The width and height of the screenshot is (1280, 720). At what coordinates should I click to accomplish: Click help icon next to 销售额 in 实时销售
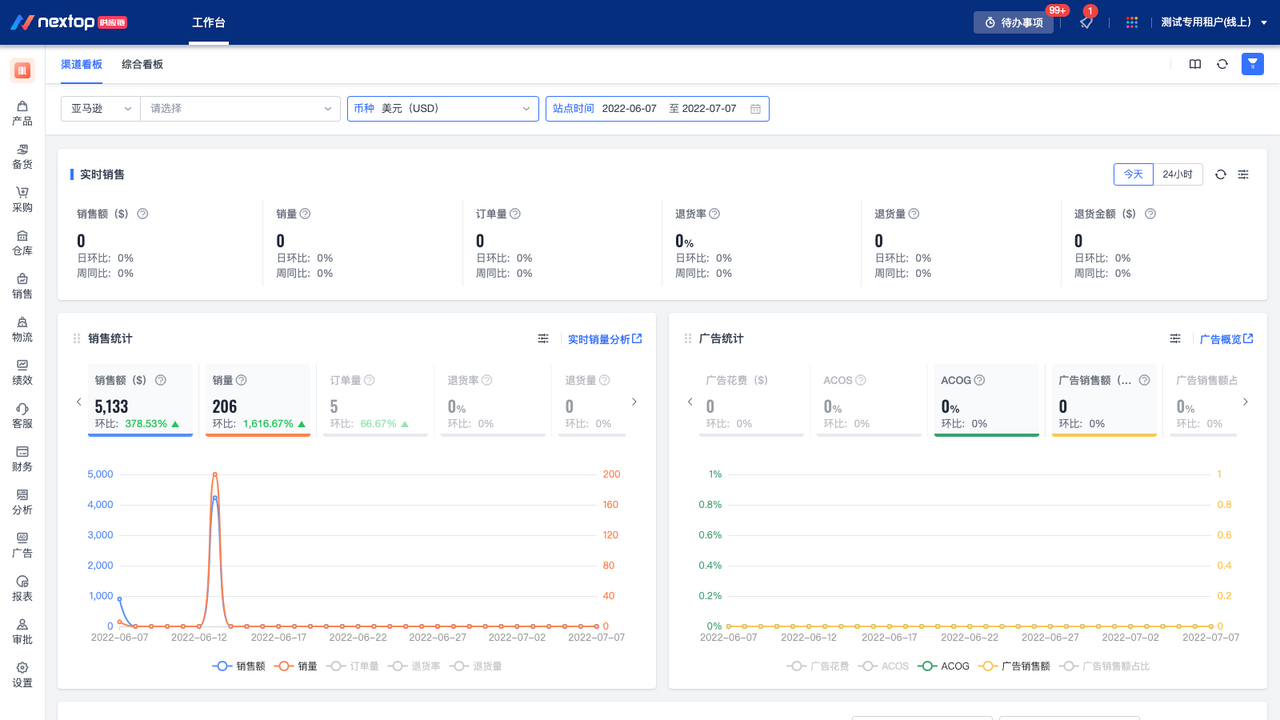pos(142,213)
